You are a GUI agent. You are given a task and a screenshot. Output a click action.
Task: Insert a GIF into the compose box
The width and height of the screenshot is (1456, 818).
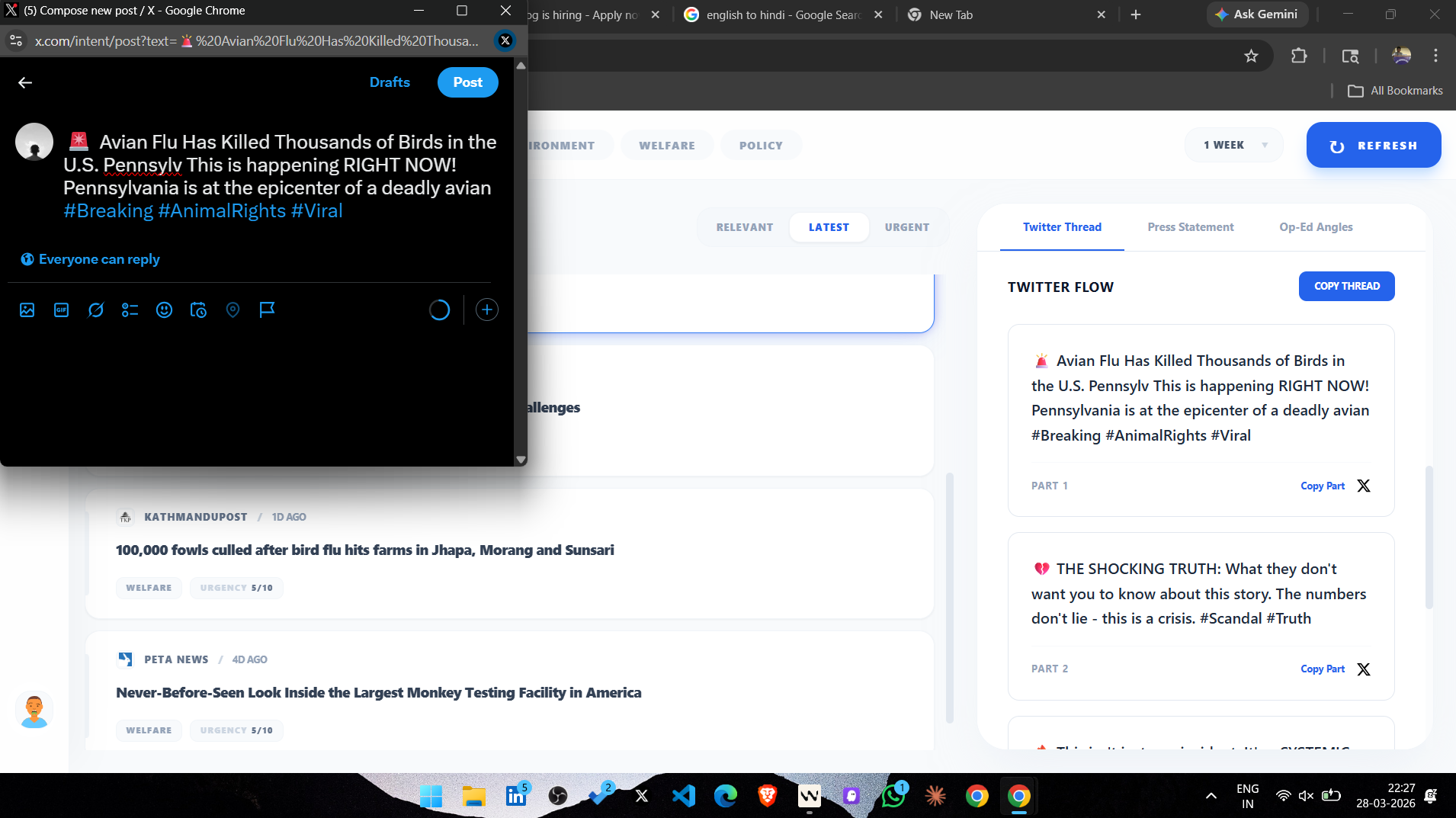coord(61,310)
